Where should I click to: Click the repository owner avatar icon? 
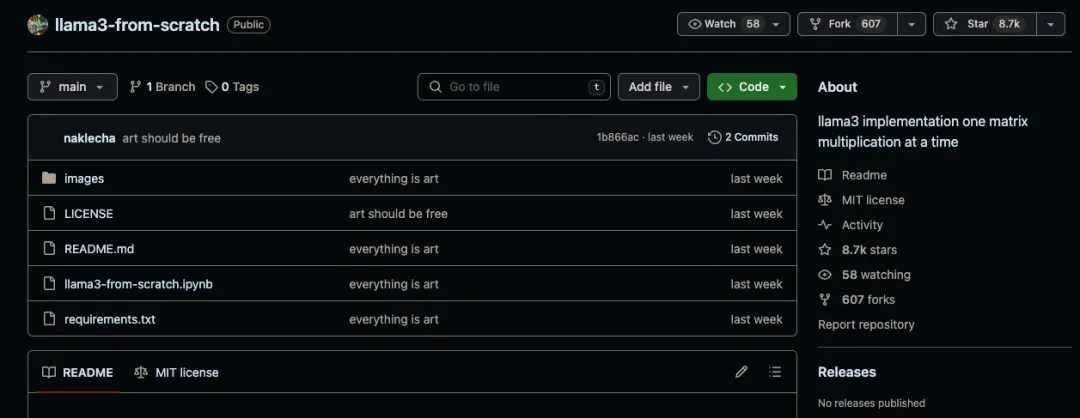(x=38, y=24)
